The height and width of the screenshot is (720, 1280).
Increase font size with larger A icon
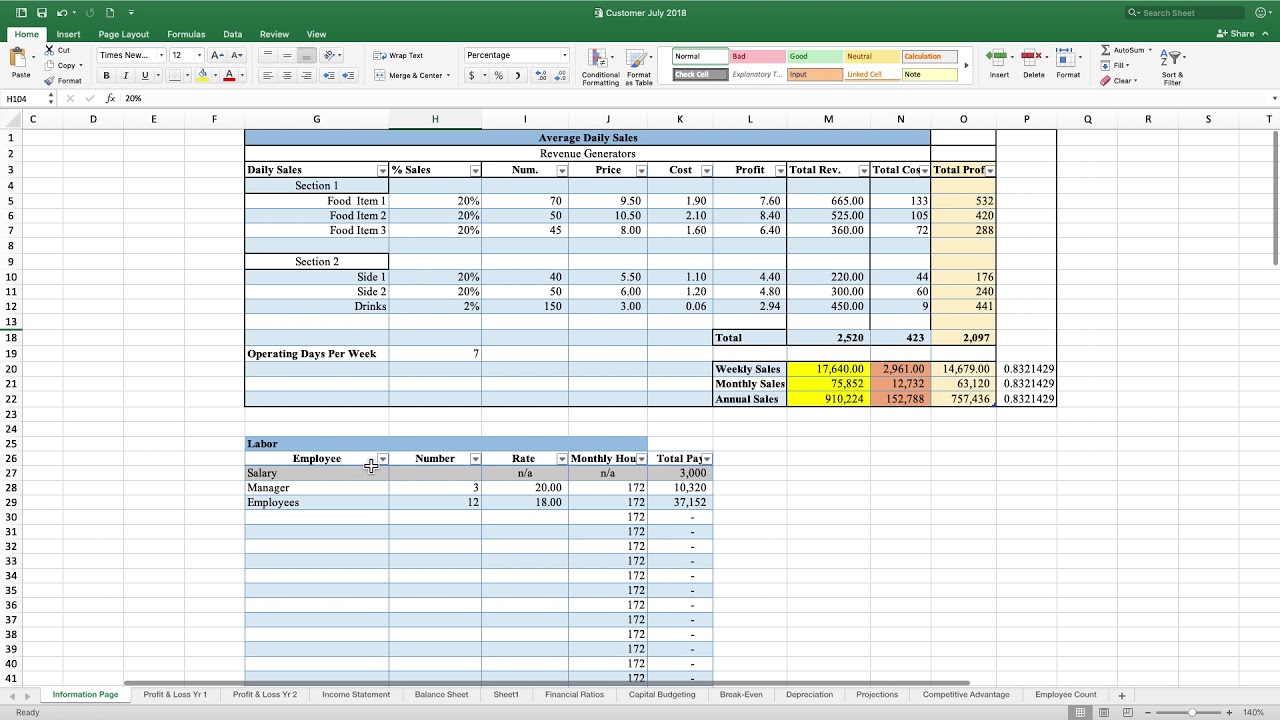click(216, 55)
